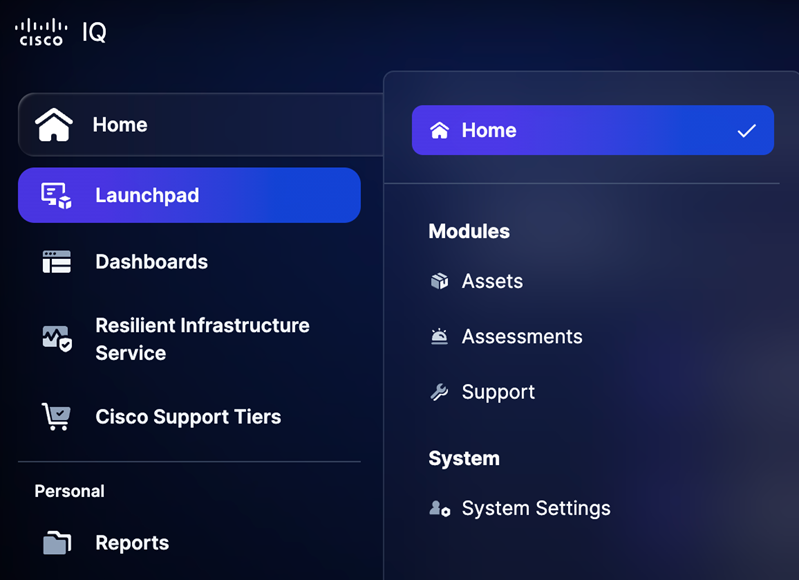Click the Cisco logo in header
The image size is (800, 580).
(x=41, y=32)
